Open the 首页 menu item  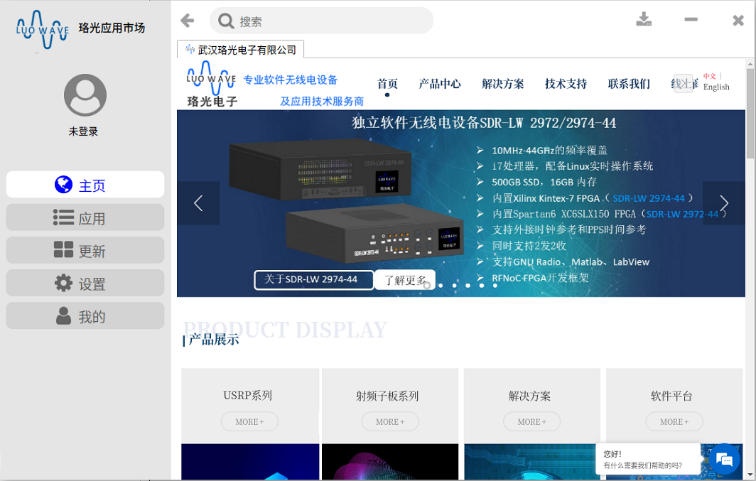[x=387, y=84]
